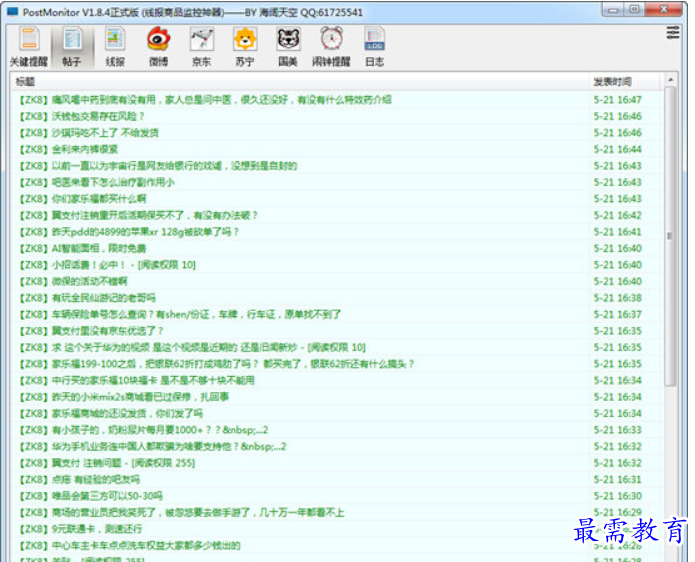Open the 日志 log icon
This screenshot has height=562, width=695.
pyautogui.click(x=374, y=47)
